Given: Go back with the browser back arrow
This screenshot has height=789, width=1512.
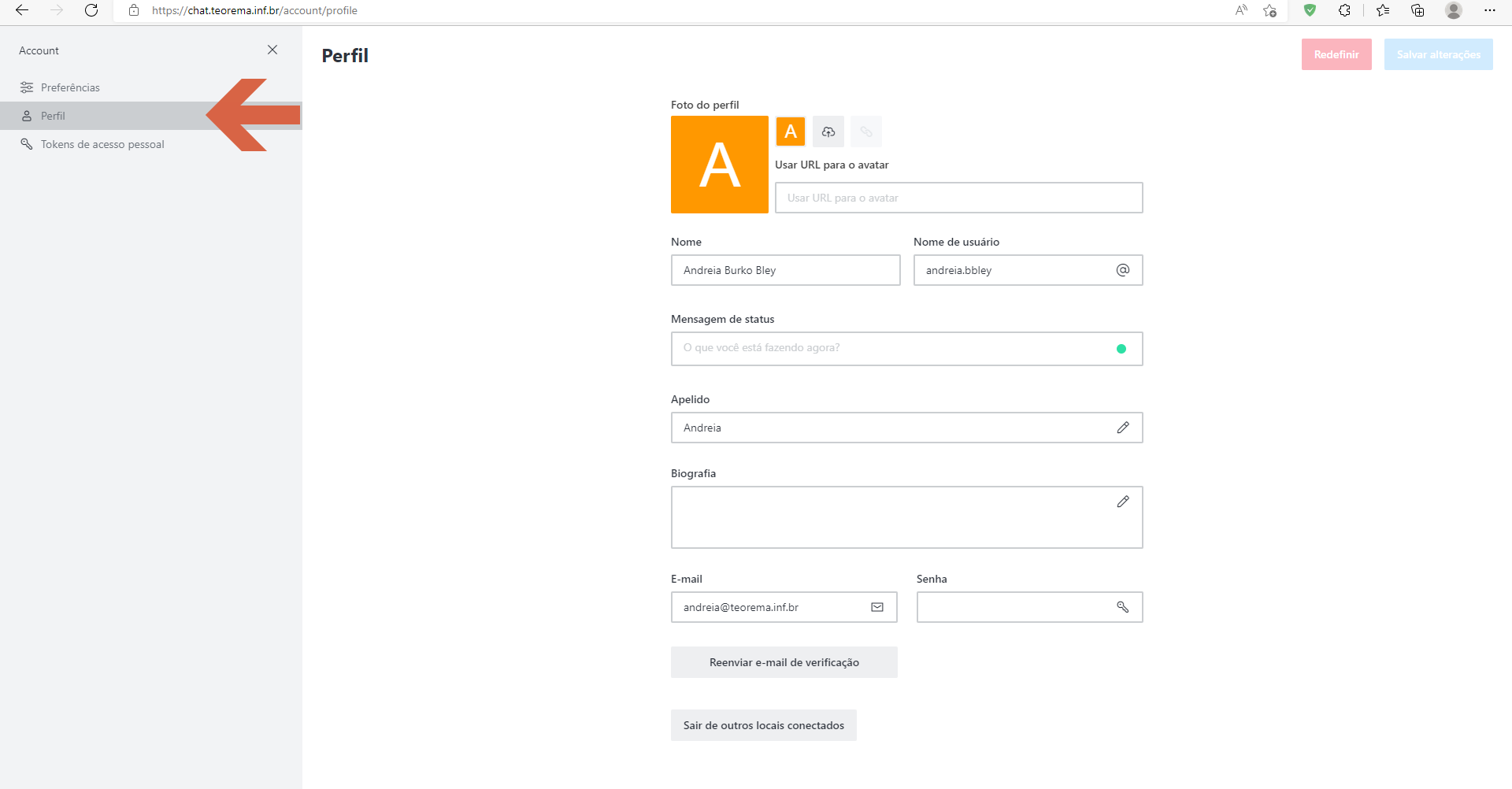Looking at the screenshot, I should (x=22, y=10).
